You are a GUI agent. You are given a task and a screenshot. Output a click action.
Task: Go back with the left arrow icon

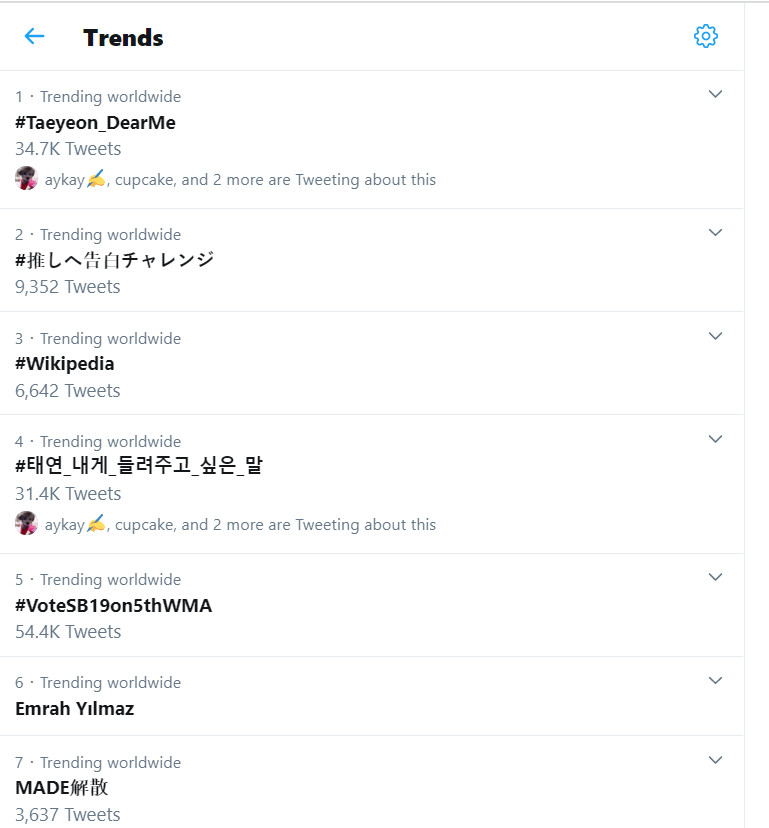[34, 36]
